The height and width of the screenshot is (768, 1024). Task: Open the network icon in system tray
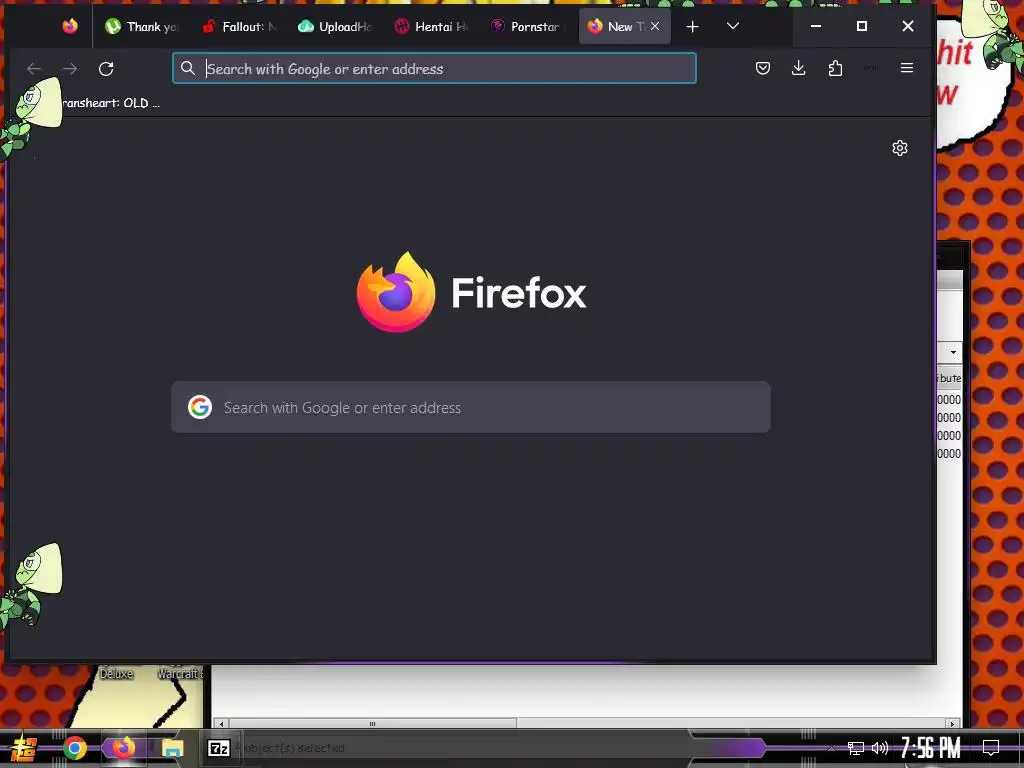coord(856,748)
